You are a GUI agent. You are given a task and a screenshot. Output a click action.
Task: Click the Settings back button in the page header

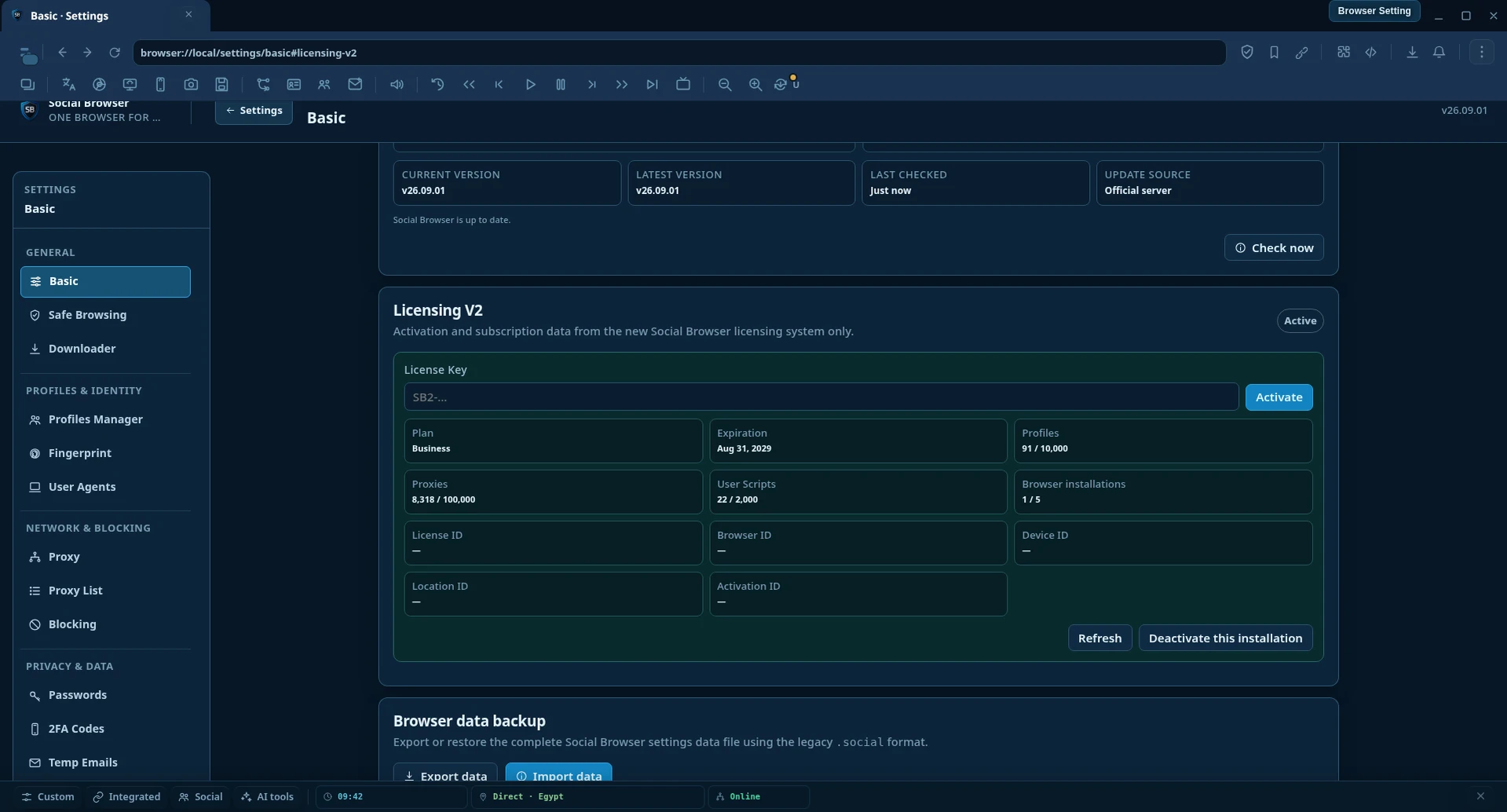(254, 111)
